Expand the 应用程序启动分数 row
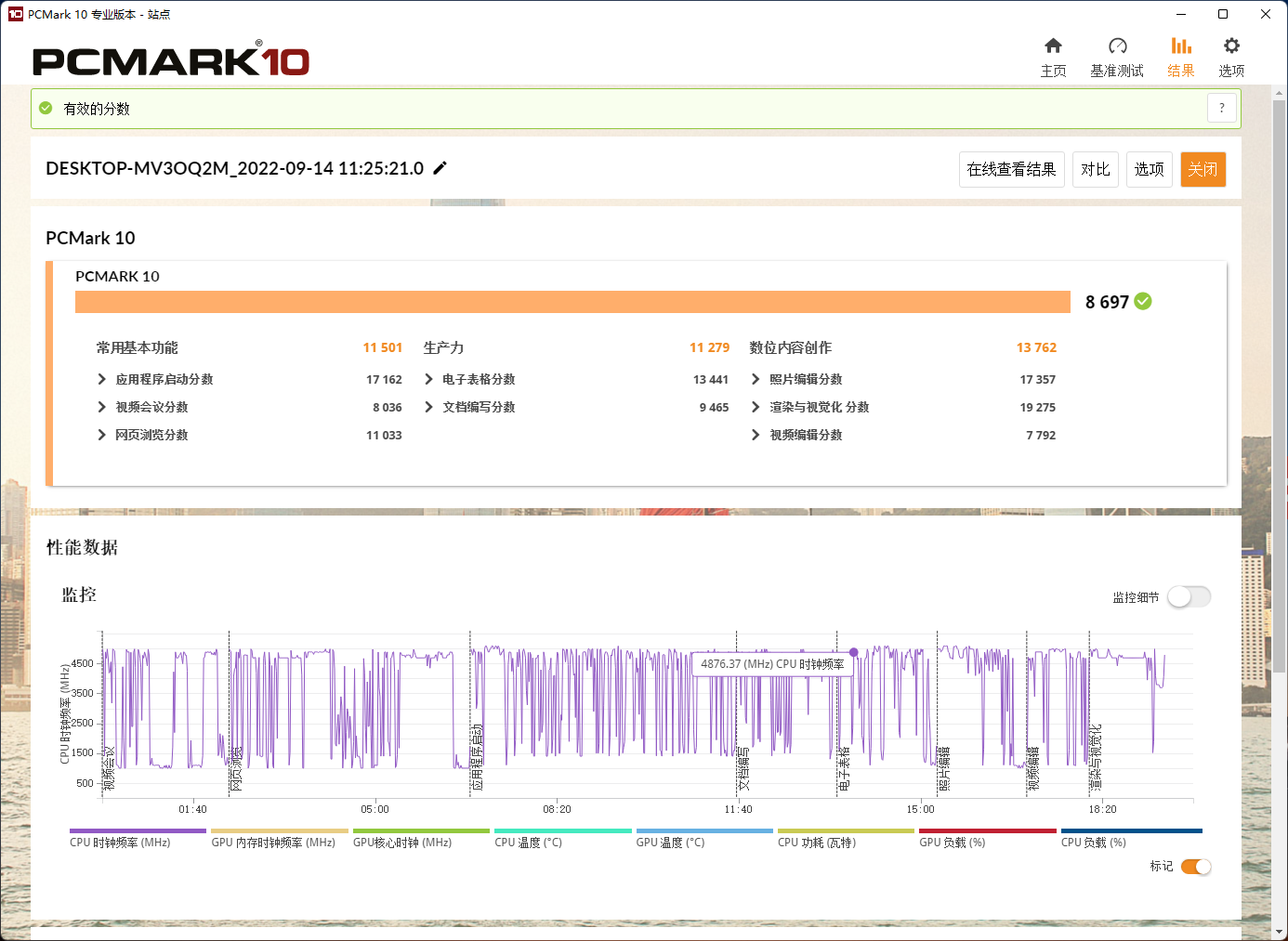The image size is (1288, 941). tap(102, 379)
